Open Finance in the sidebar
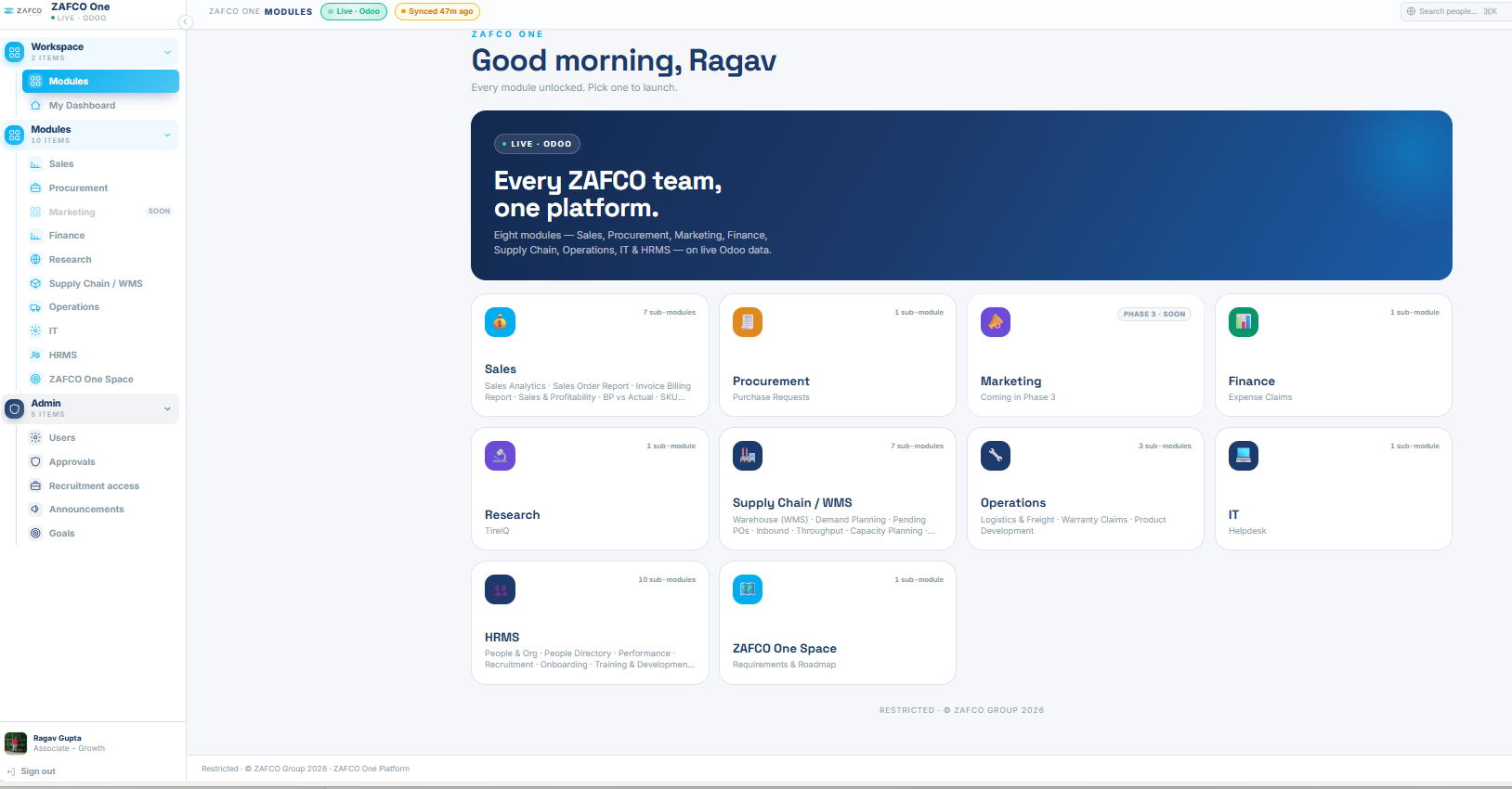The image size is (1512, 789). pyautogui.click(x=100, y=236)
